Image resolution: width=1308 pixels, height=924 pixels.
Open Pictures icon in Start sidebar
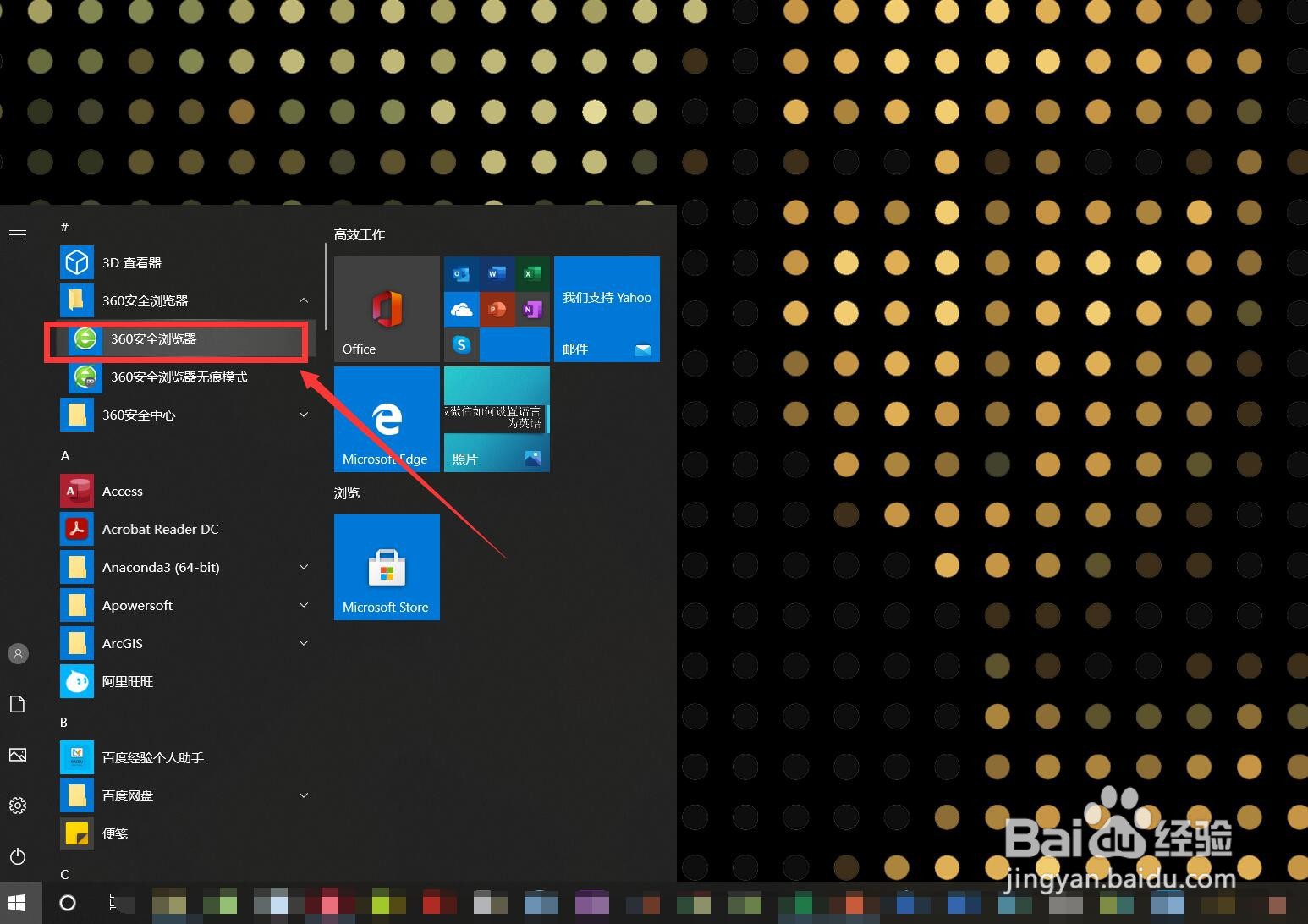(x=18, y=755)
